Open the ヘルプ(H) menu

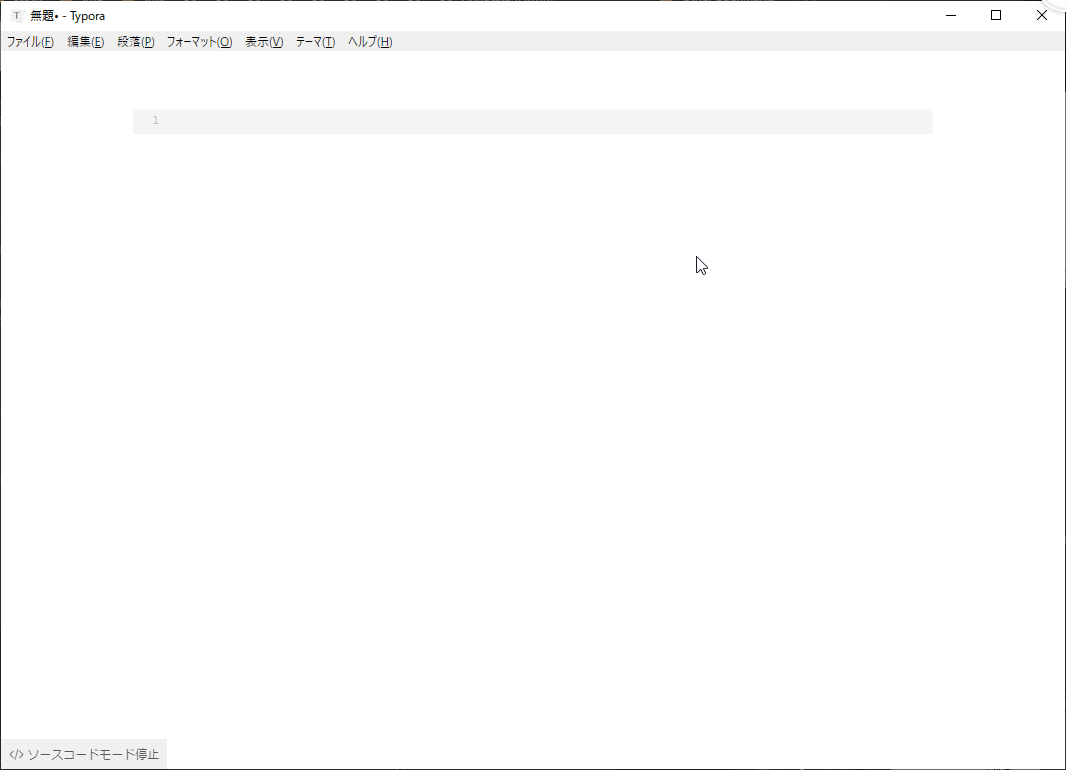370,42
